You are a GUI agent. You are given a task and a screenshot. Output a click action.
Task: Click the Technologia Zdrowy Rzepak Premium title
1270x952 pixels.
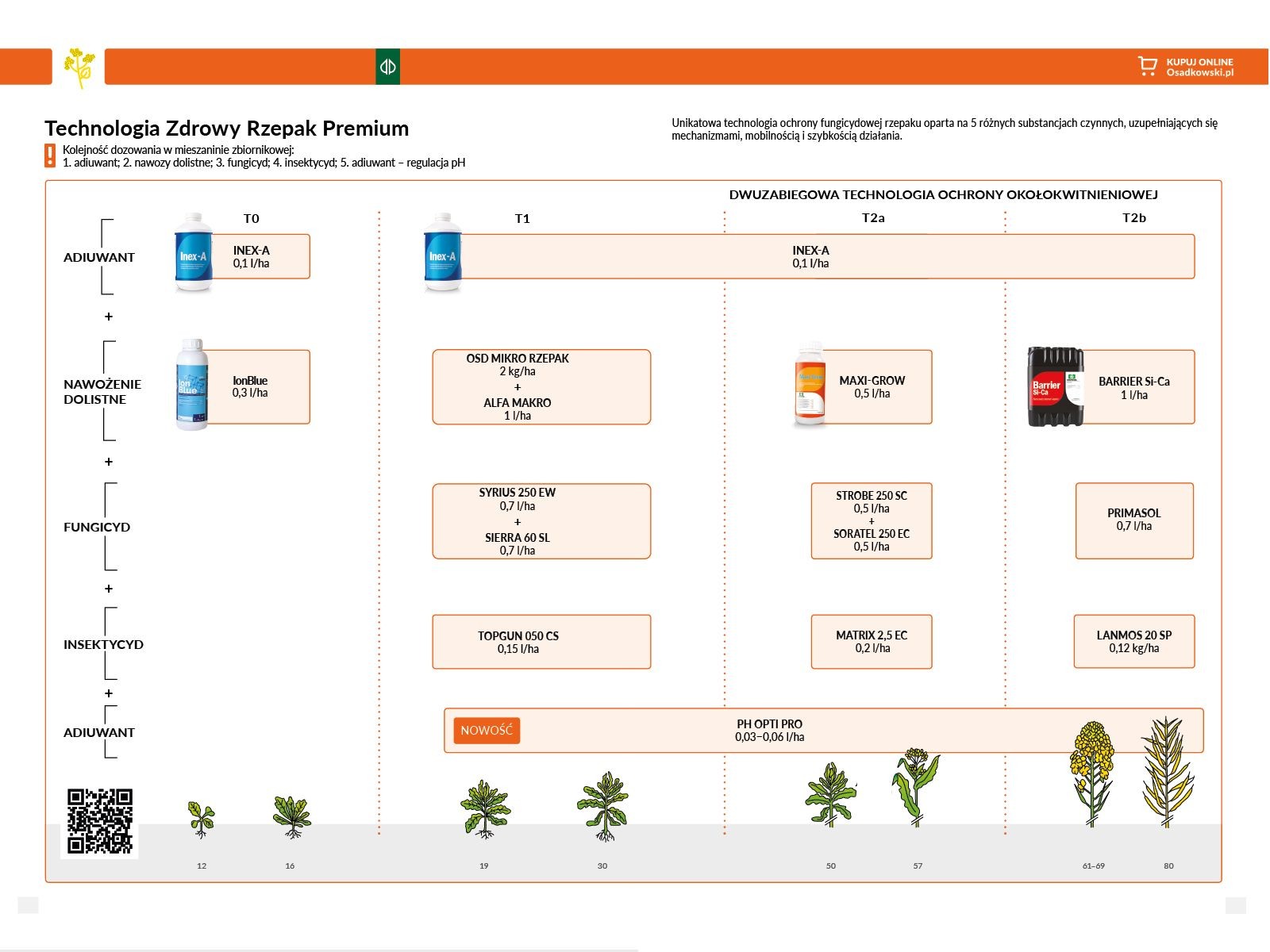(227, 129)
